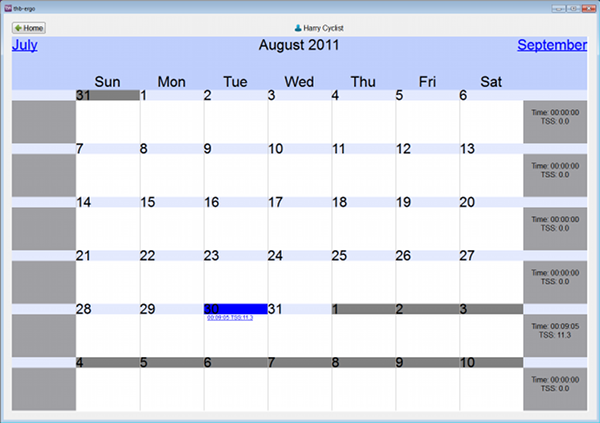Screen dimensions: 600x423
Task: Select date 24 on the calendar
Action: (x=299, y=256)
